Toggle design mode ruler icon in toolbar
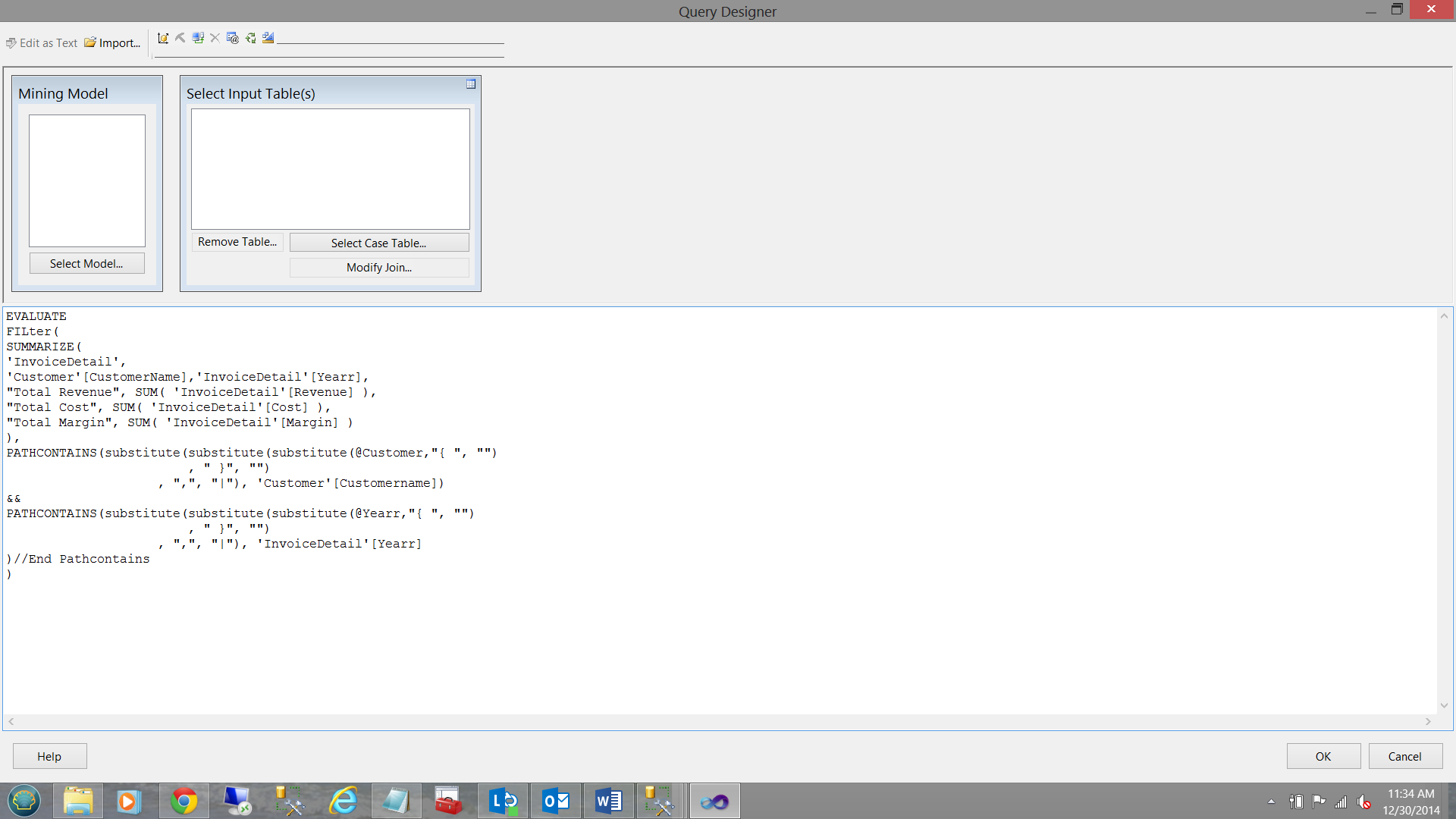 coord(268,38)
